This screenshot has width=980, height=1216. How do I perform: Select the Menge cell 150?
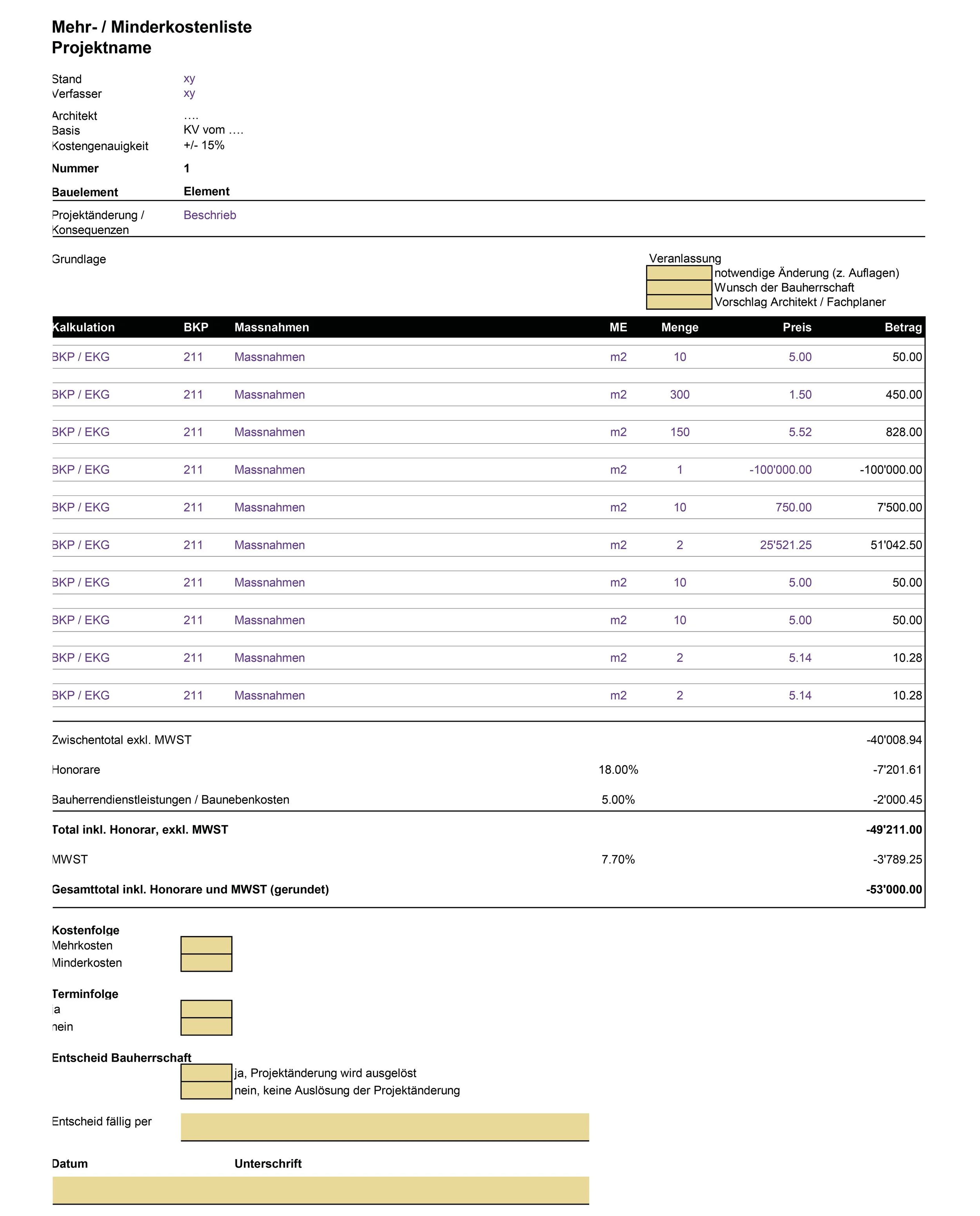click(680, 432)
